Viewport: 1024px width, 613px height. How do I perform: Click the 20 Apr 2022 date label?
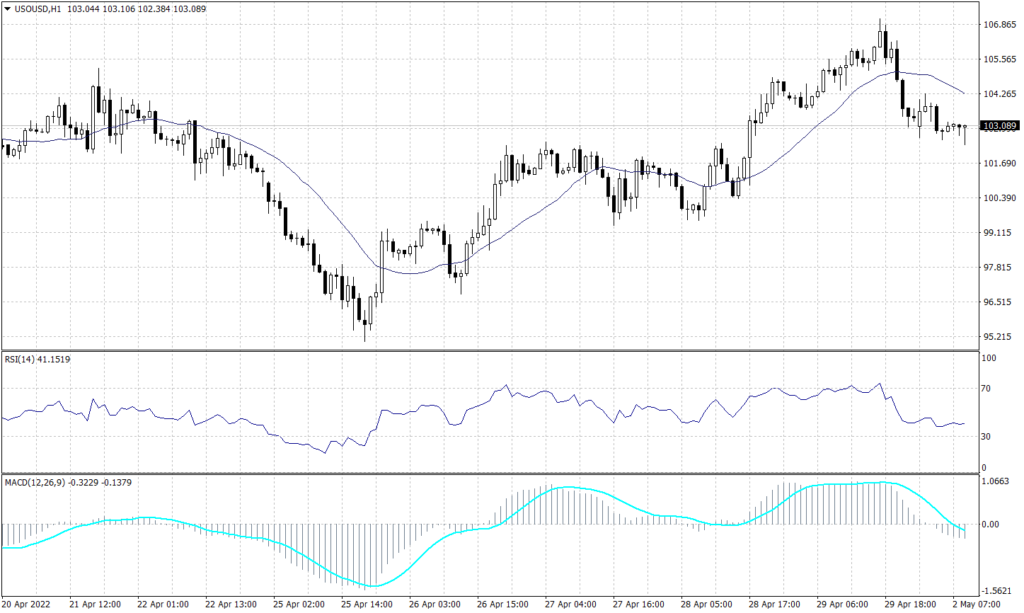click(x=27, y=605)
